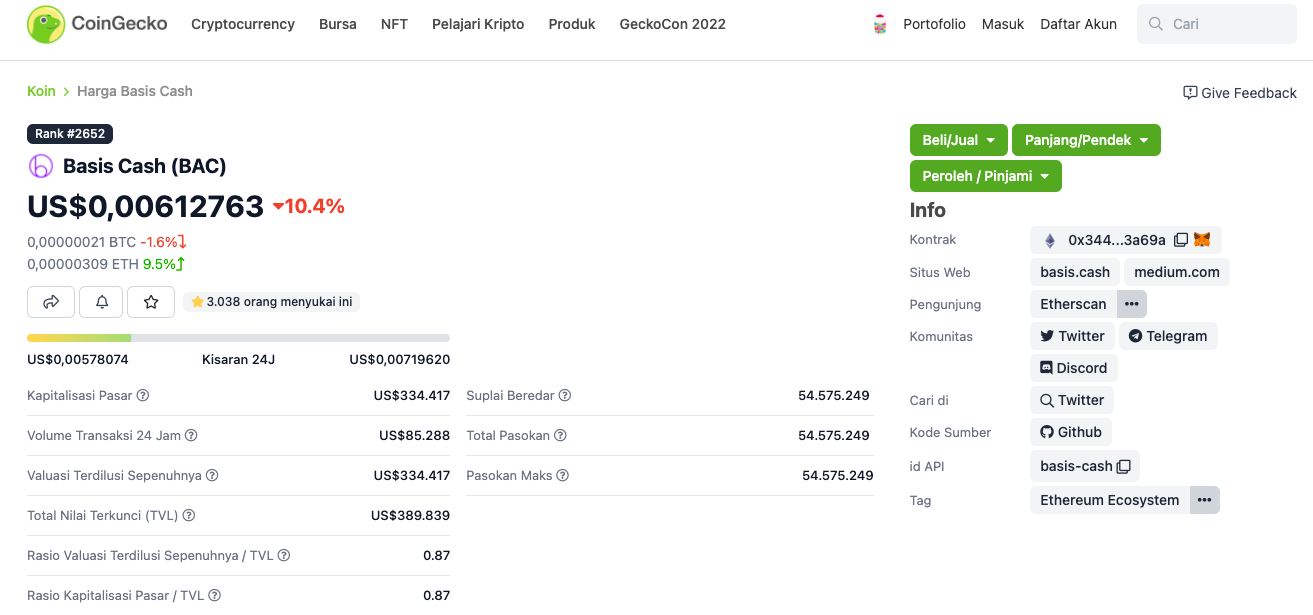
Task: Open the Peroleh / Pinjami dropdown
Action: coord(985,176)
